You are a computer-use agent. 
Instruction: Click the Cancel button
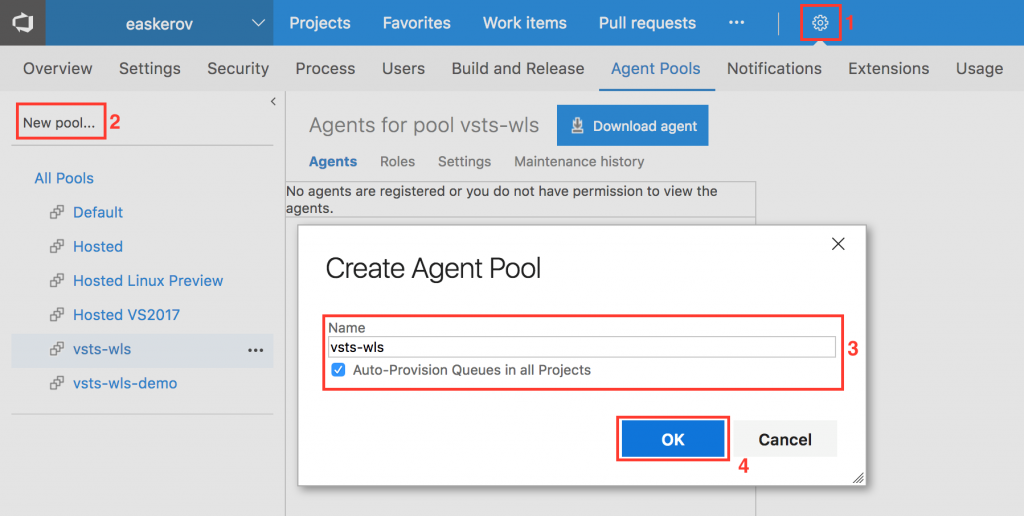click(785, 439)
